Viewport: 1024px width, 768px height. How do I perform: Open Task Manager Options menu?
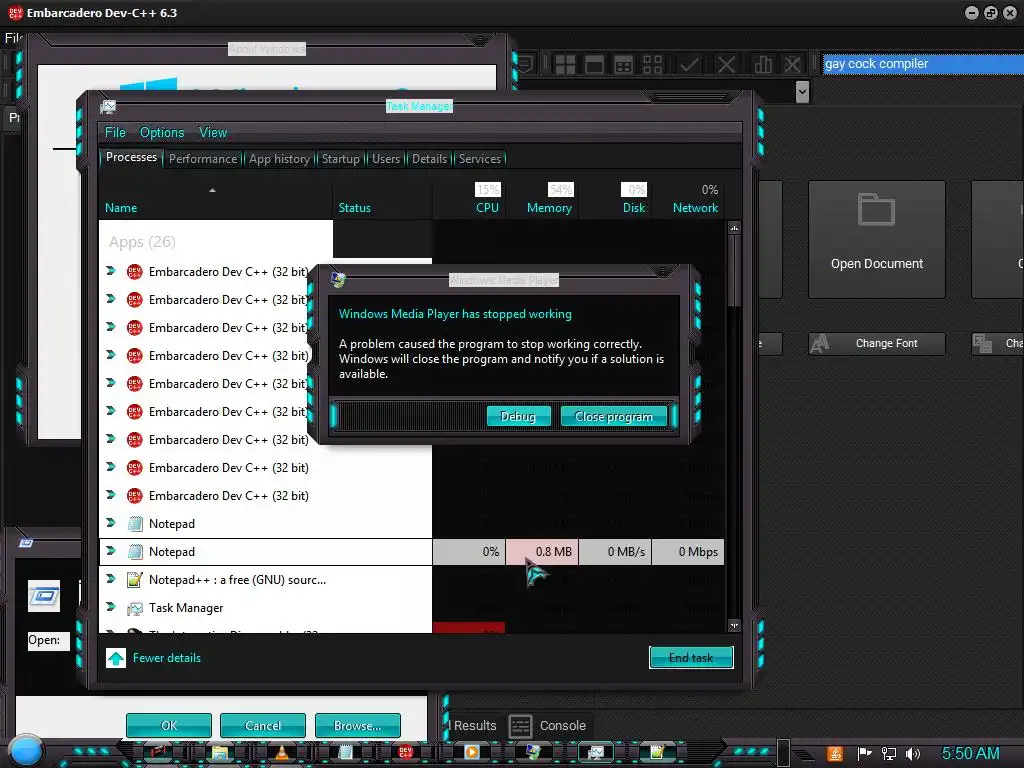click(162, 133)
